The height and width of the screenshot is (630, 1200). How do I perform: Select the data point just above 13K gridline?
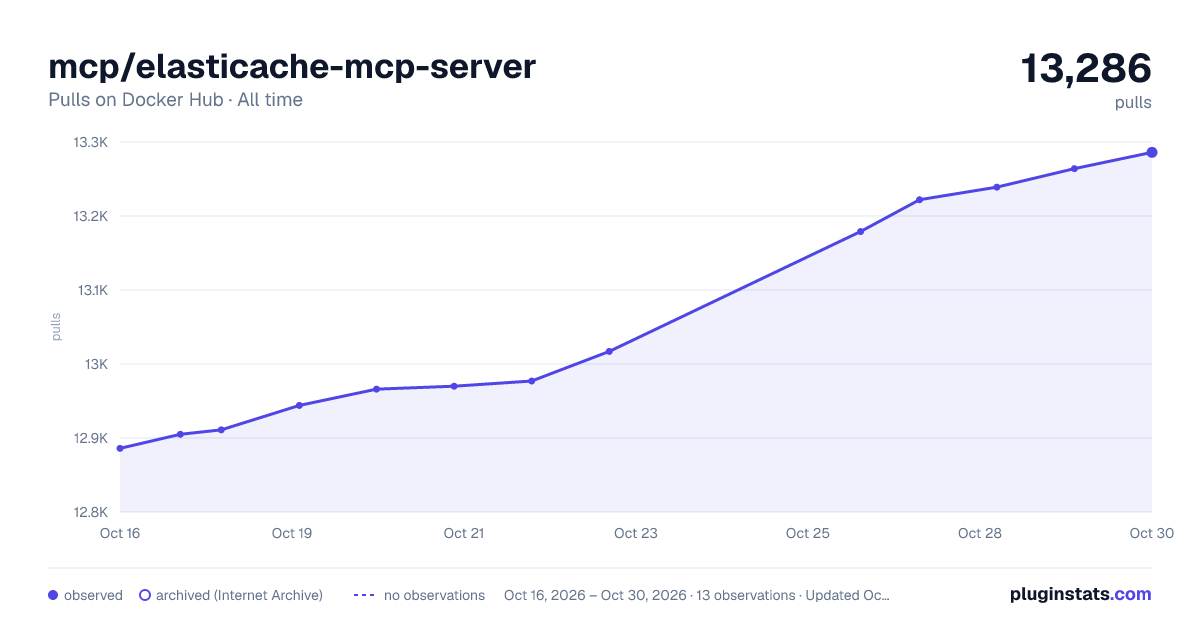[x=609, y=351]
